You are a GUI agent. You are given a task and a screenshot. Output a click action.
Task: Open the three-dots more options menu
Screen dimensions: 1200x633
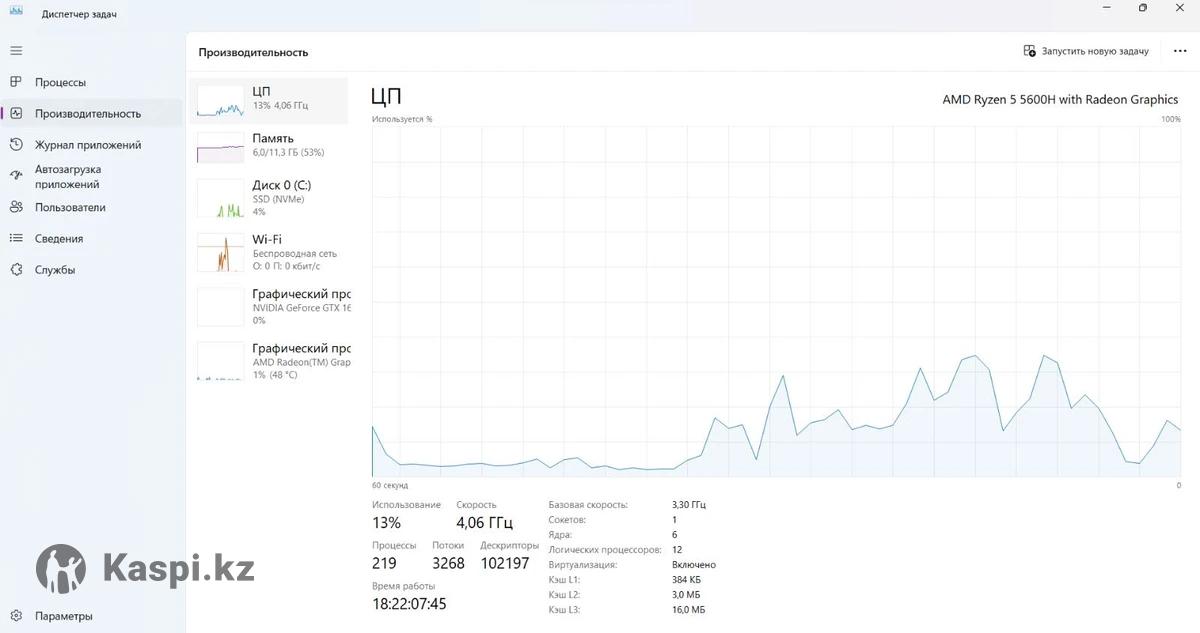(1179, 51)
